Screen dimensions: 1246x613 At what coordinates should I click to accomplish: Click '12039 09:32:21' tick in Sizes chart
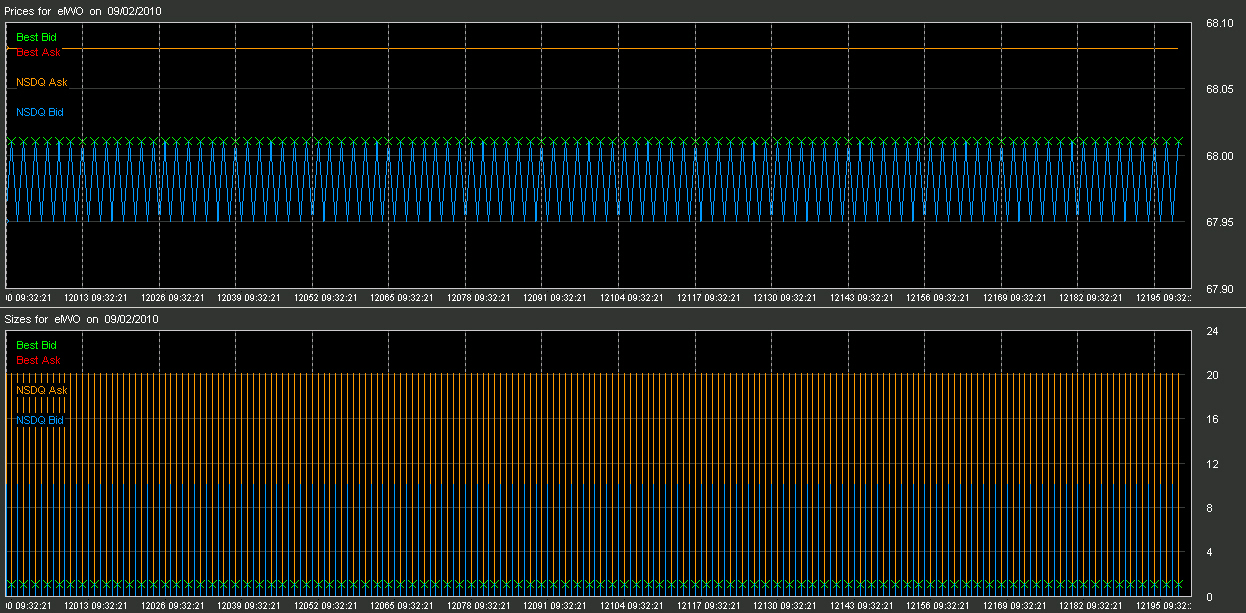pyautogui.click(x=250, y=606)
